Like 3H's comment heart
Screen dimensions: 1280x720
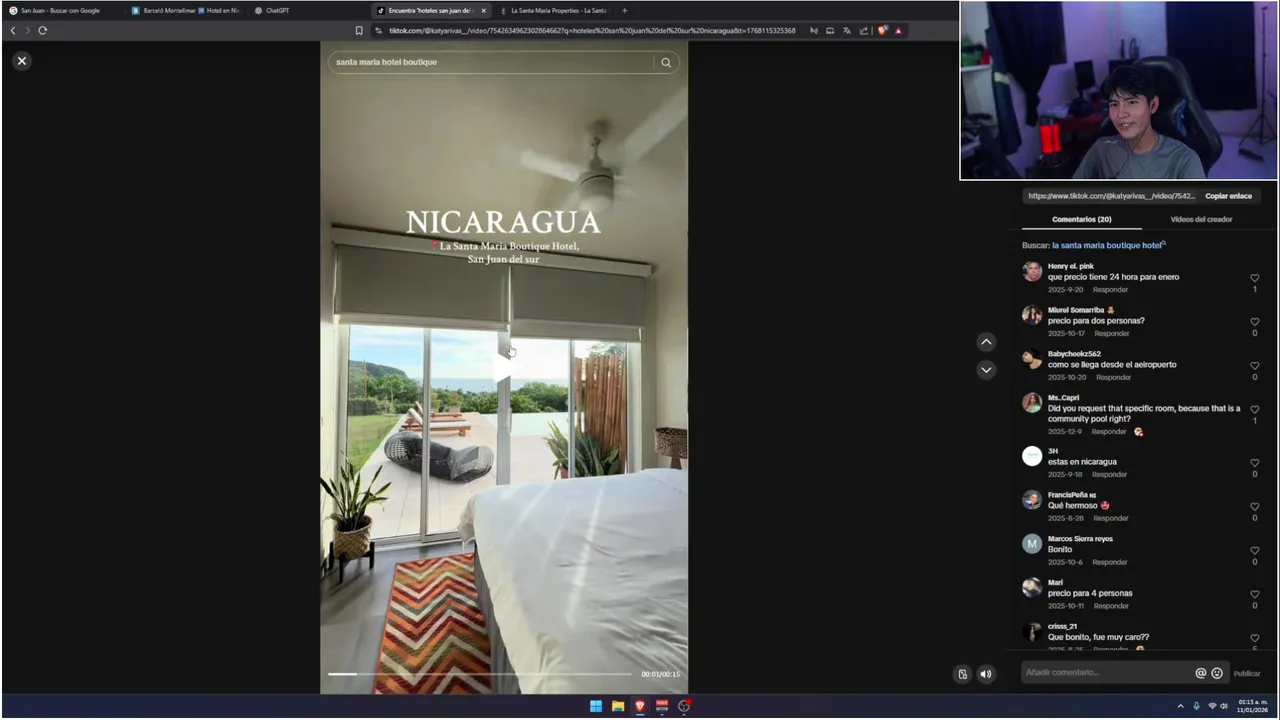[x=1255, y=463]
